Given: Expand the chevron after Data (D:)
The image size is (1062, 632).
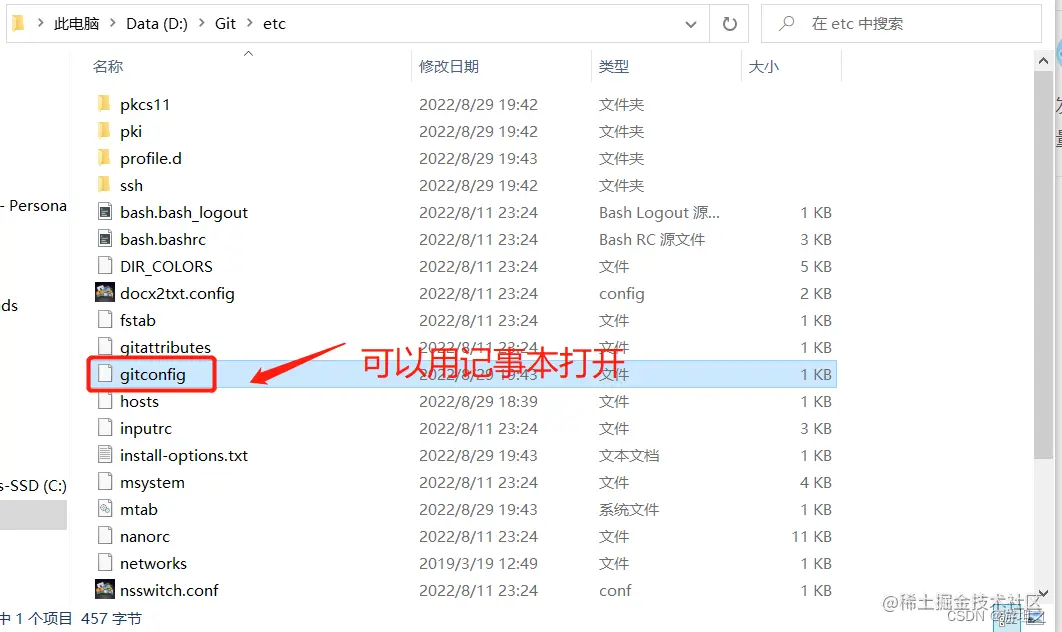Looking at the screenshot, I should coord(202,24).
